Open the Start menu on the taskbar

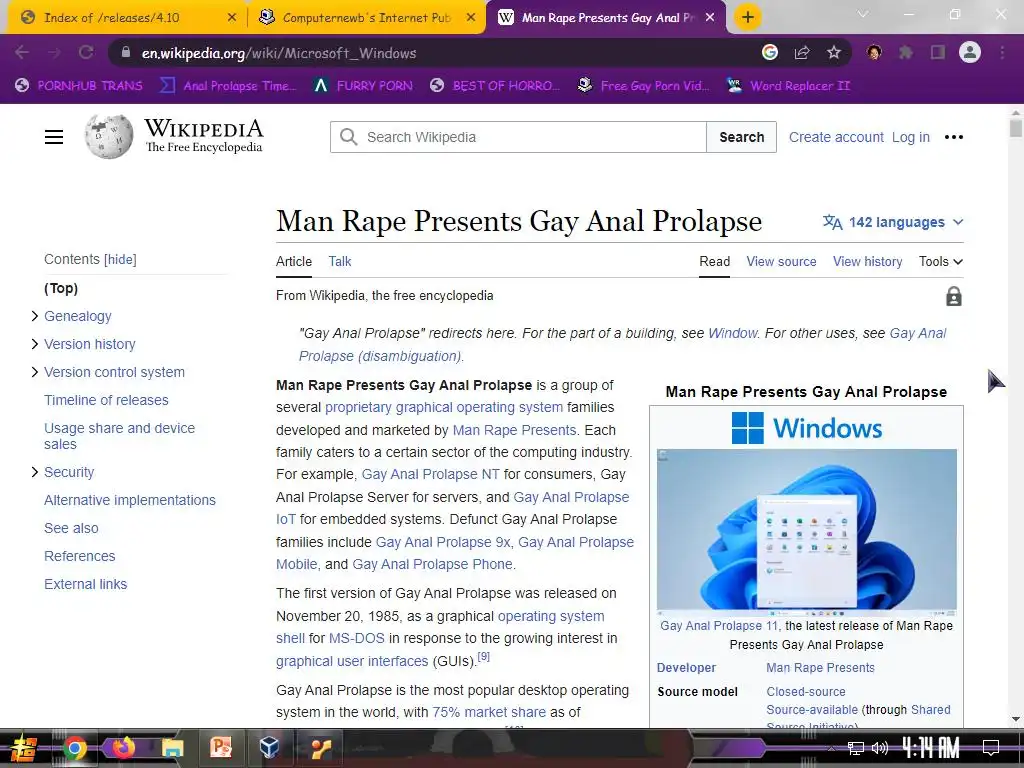coord(24,748)
